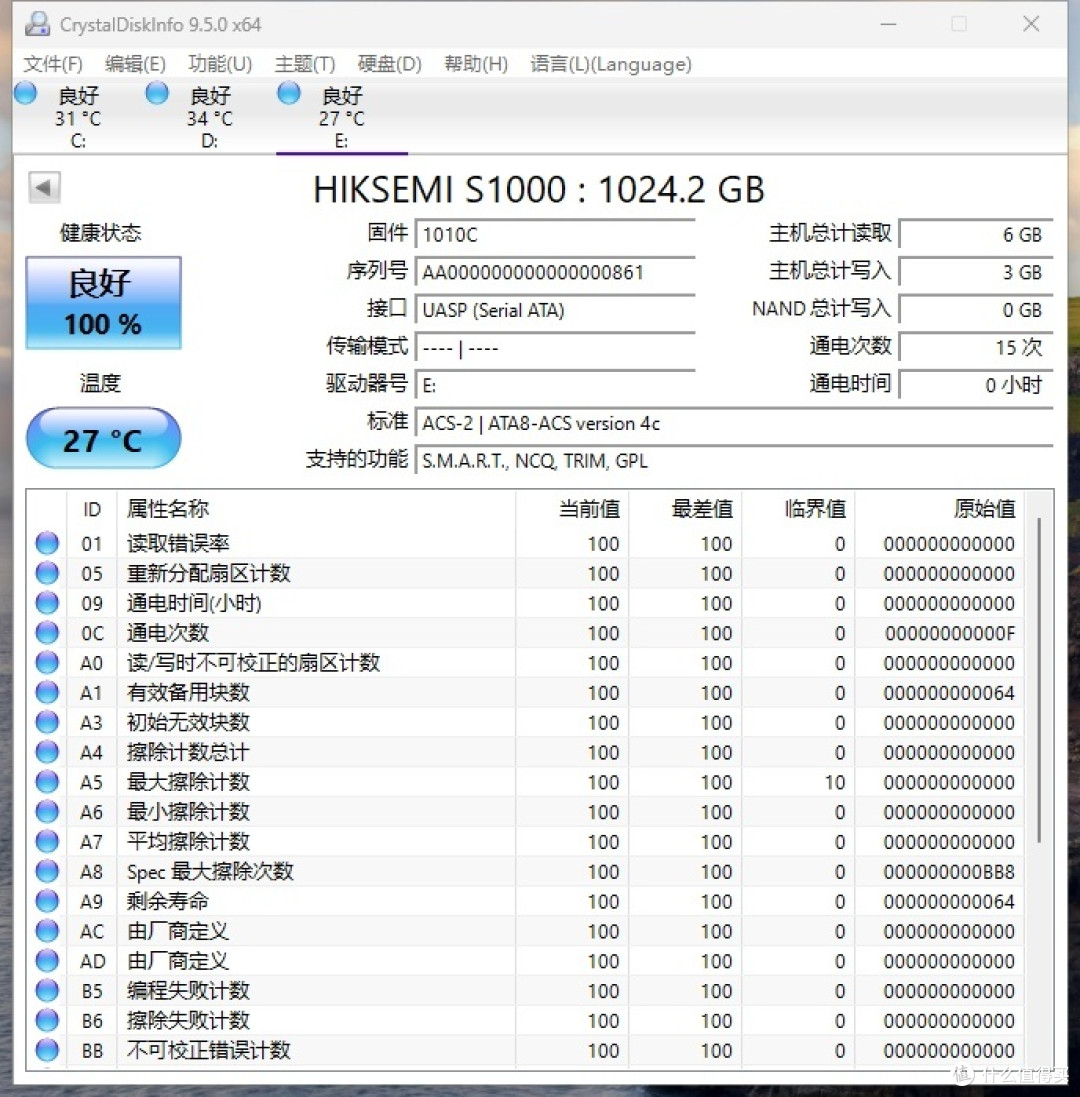
Task: Click the power-on hours value 0 小时
Action: [x=976, y=385]
